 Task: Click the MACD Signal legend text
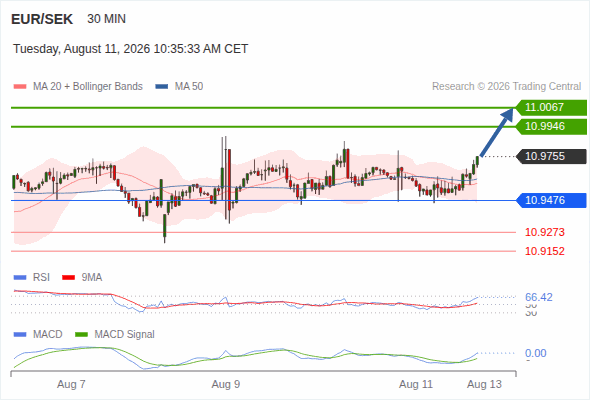point(125,335)
